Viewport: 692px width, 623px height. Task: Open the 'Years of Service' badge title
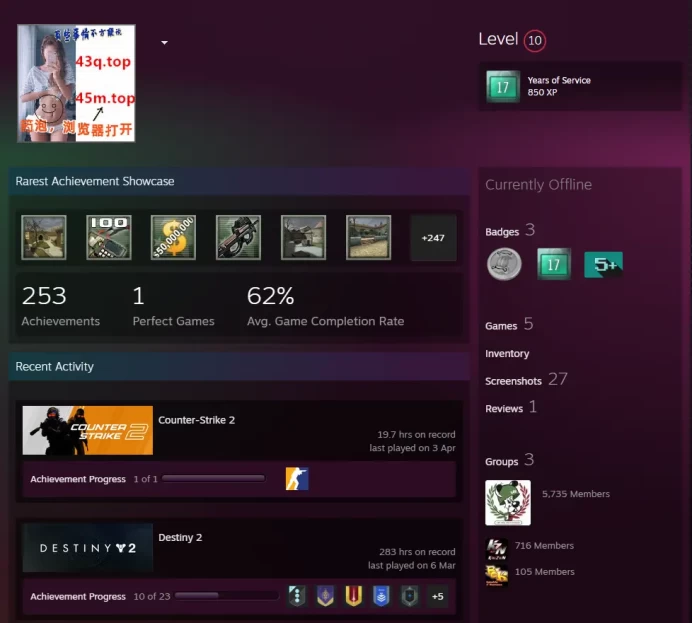[x=559, y=80]
